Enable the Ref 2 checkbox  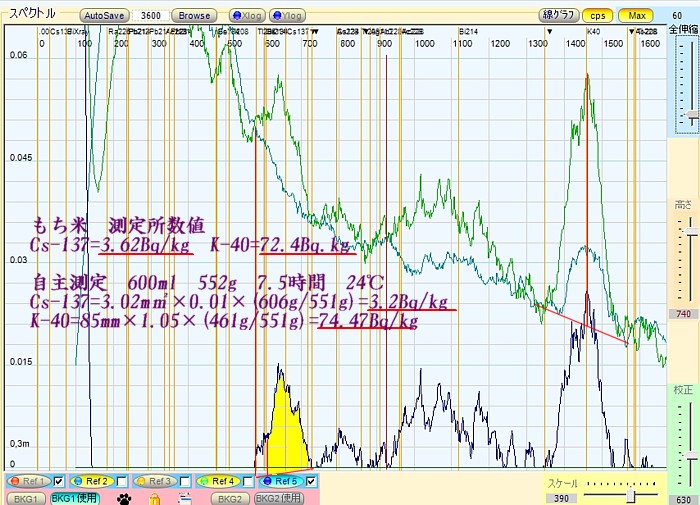tap(121, 482)
